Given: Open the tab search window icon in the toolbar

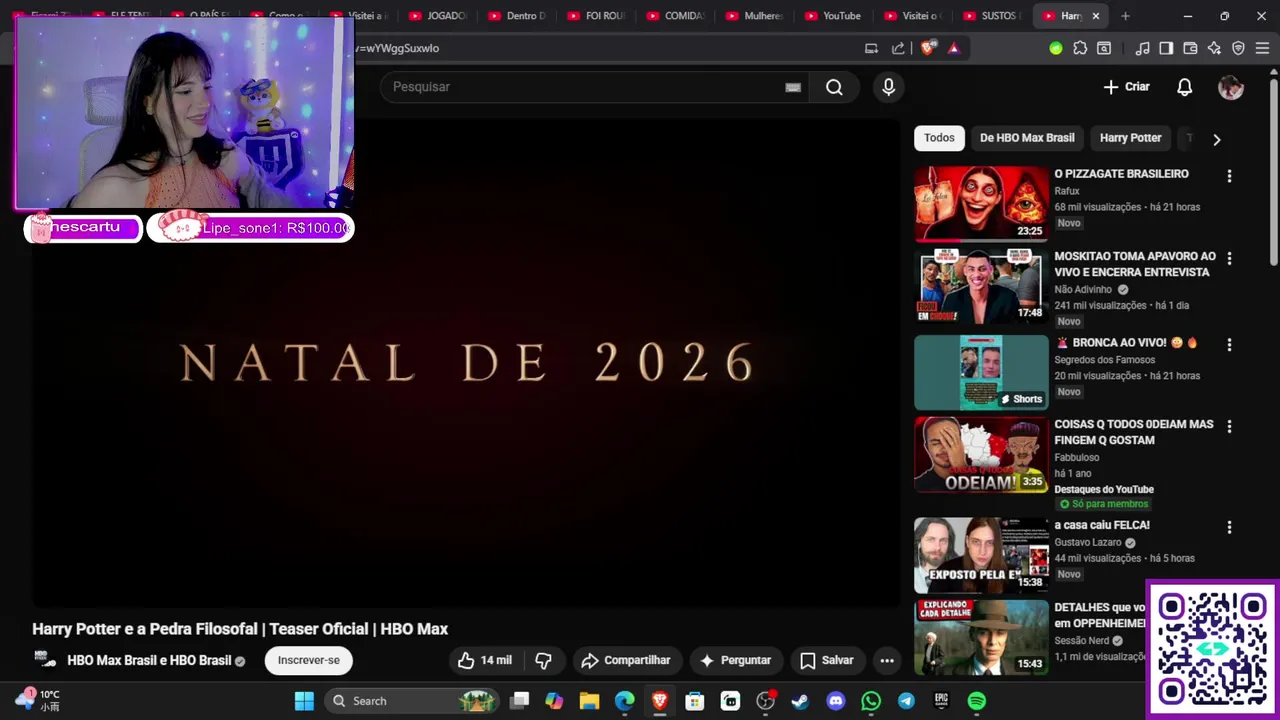Looking at the screenshot, I should click(x=1104, y=48).
